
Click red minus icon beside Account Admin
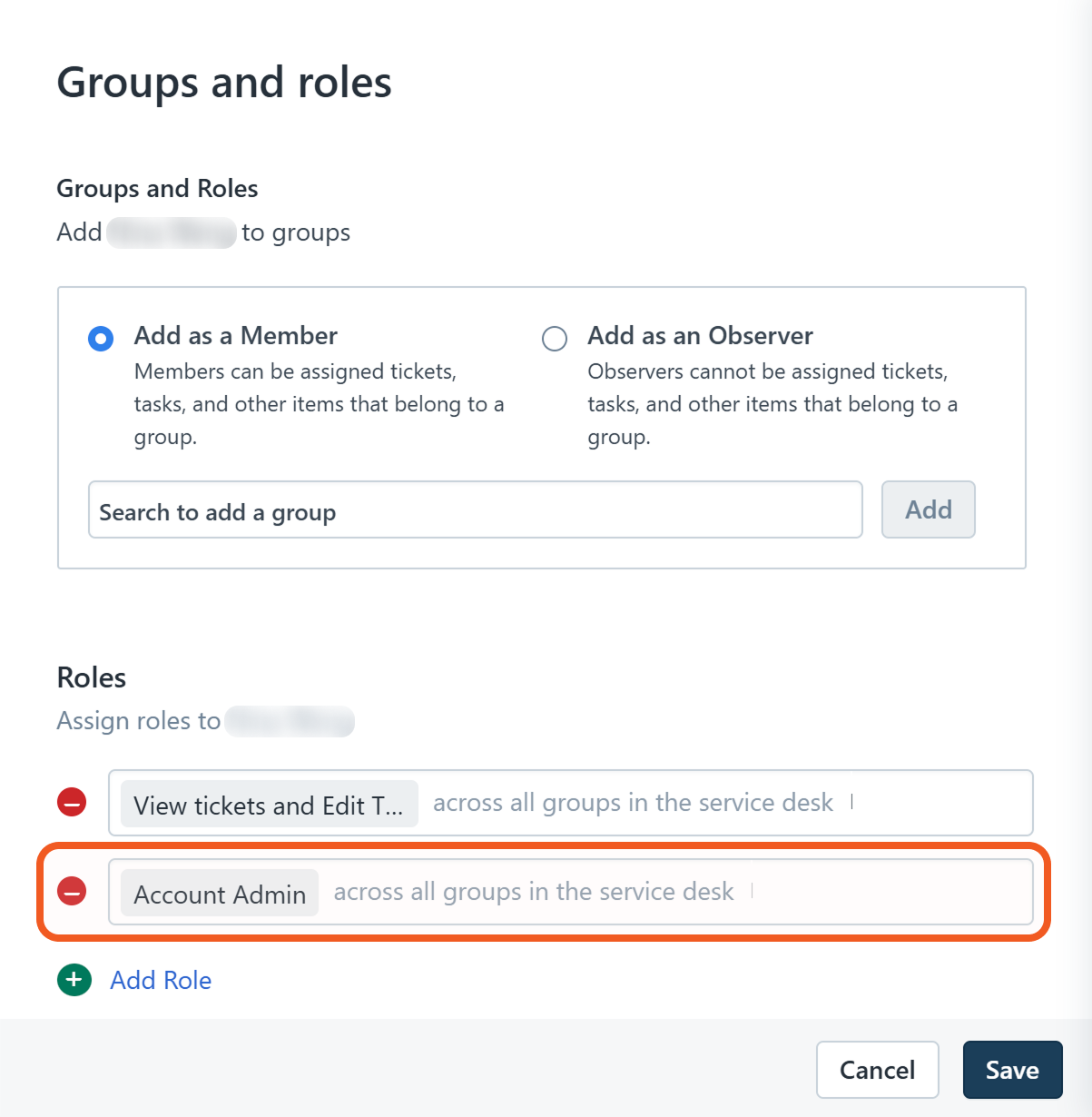point(72,892)
